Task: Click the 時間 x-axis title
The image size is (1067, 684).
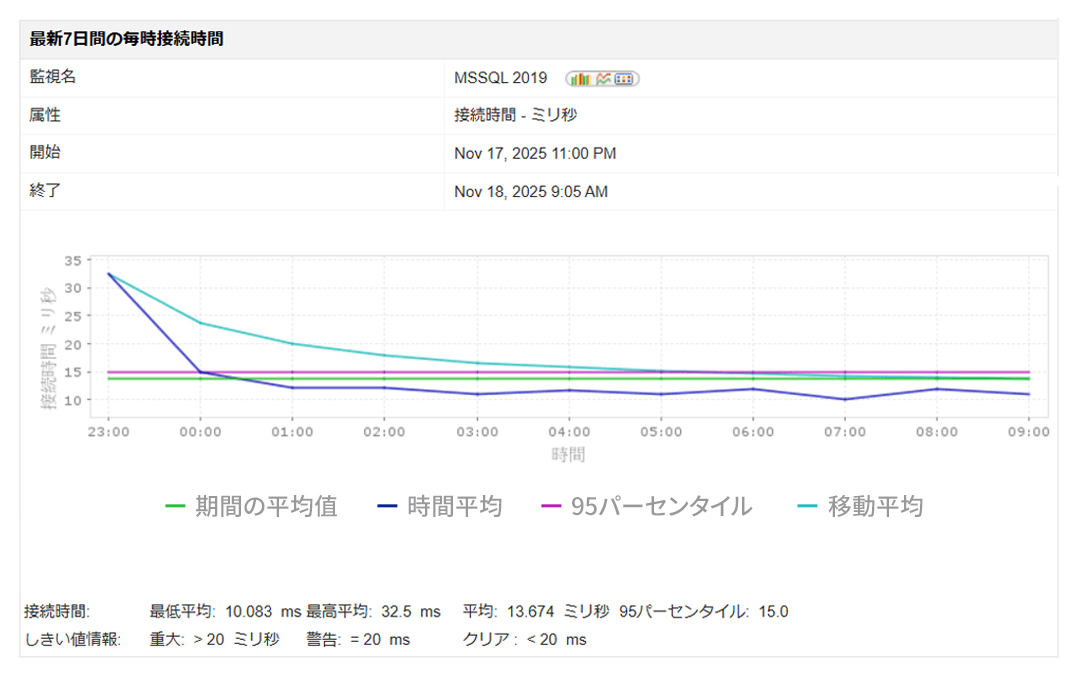Action: click(568, 455)
